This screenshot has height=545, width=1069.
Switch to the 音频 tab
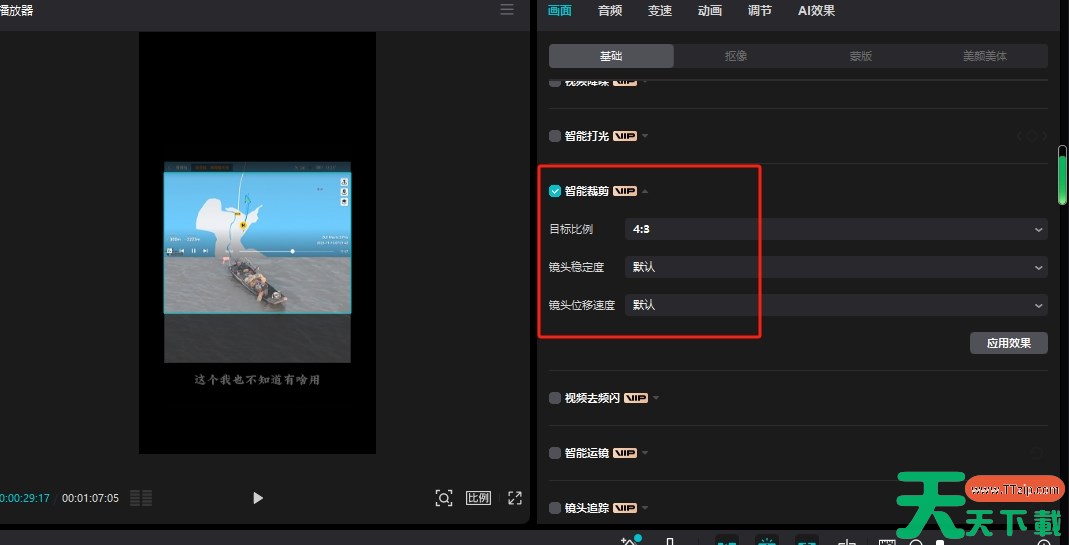click(610, 11)
